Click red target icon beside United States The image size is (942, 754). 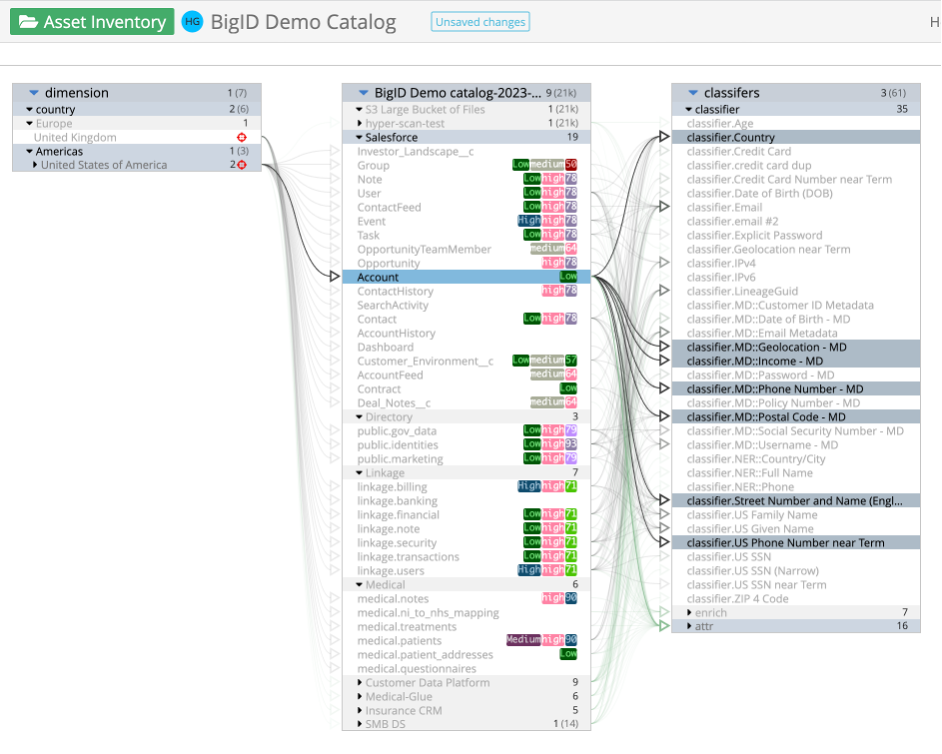242,165
